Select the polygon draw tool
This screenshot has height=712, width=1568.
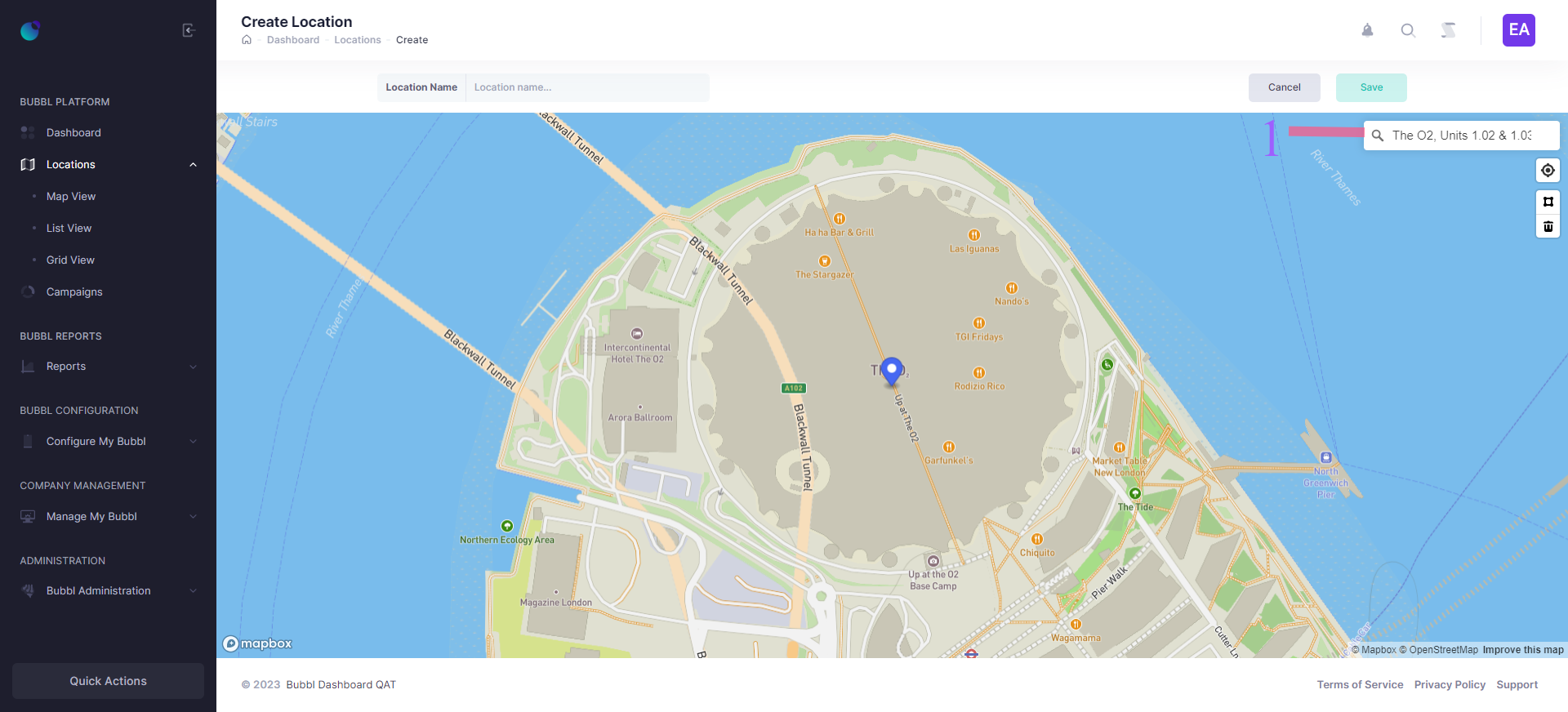[x=1548, y=202]
